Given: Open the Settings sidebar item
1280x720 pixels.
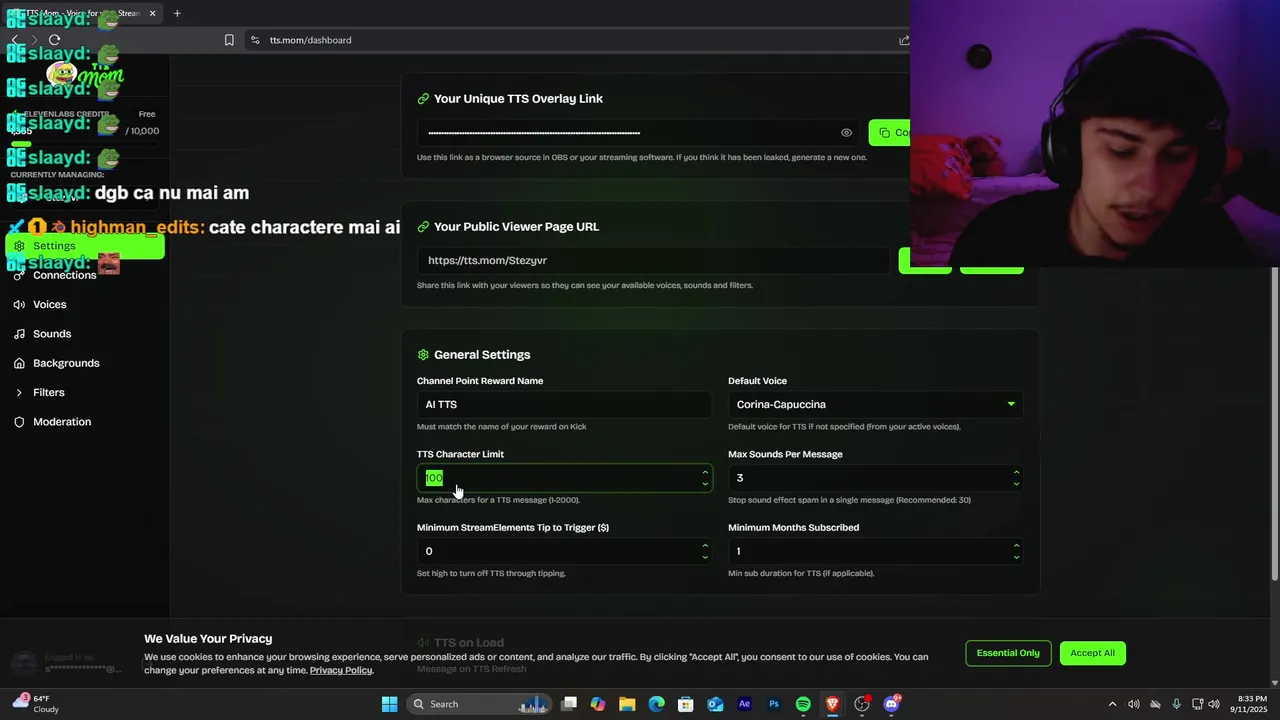Looking at the screenshot, I should (x=85, y=246).
